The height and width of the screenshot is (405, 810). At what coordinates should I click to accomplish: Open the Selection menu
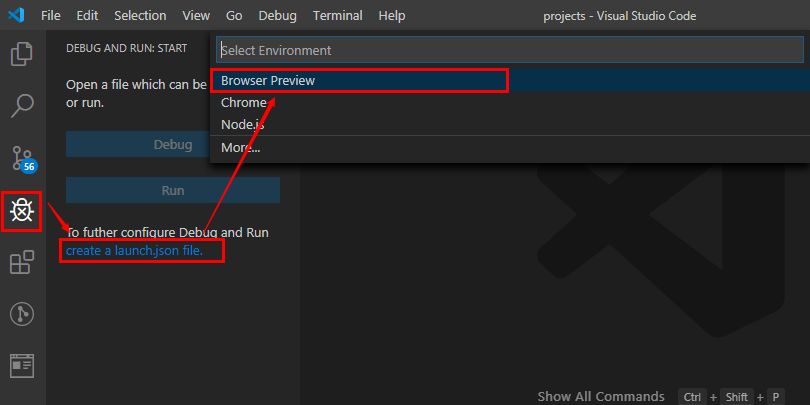click(141, 16)
